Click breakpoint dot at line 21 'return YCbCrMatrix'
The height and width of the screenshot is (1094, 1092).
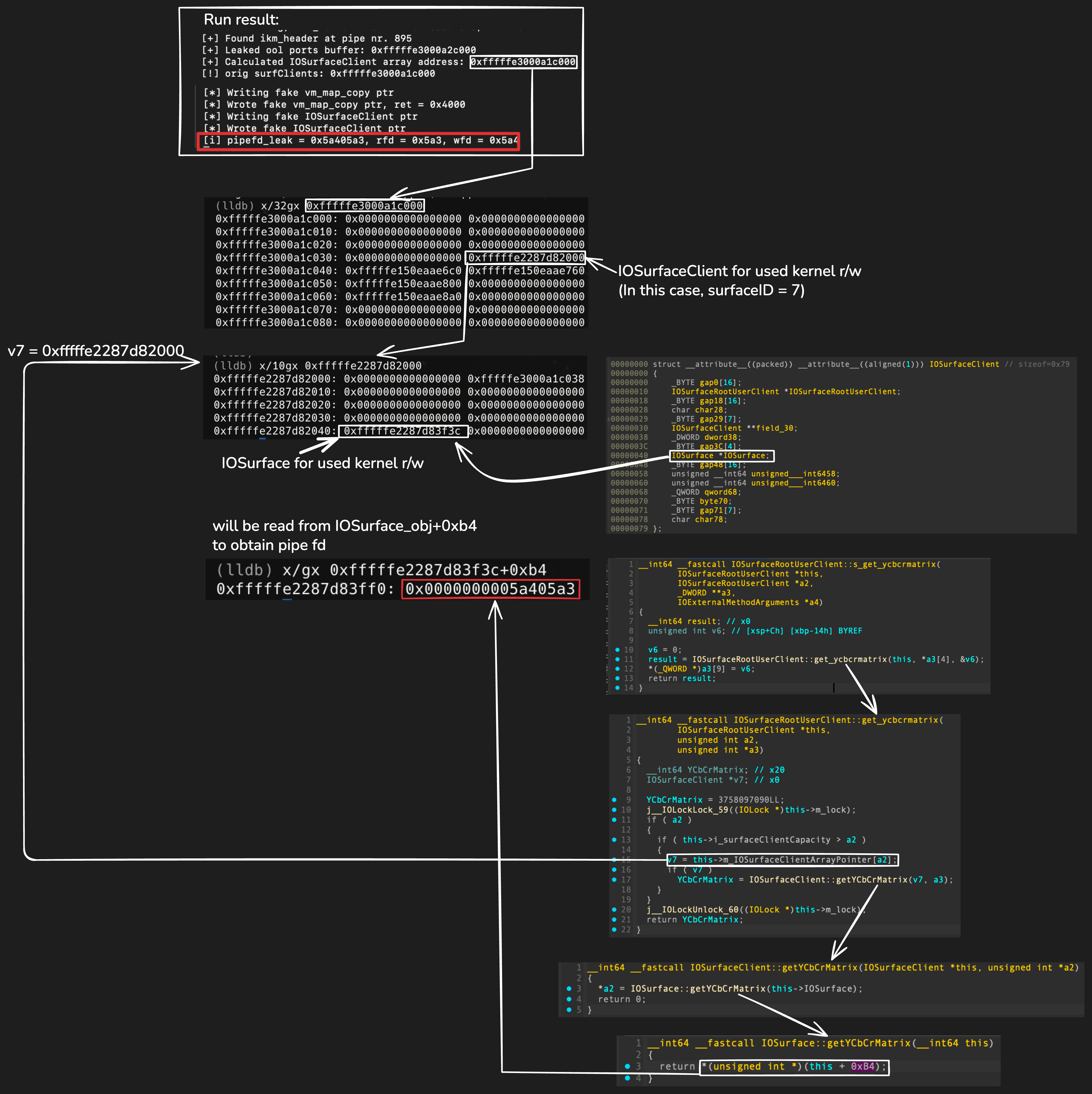pos(614,920)
